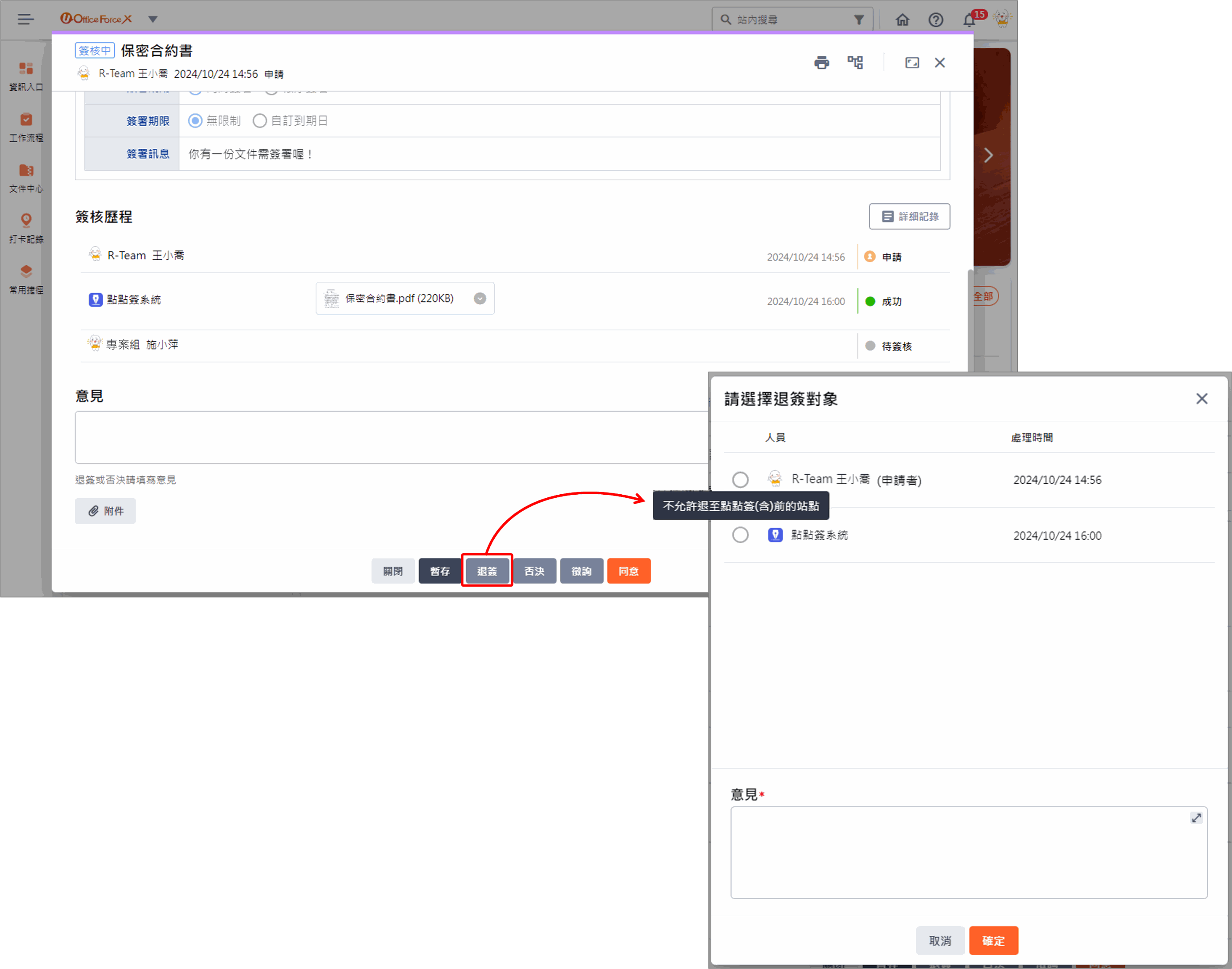Open the hamburger menu at top left
Screen dimensions: 1232x969
click(26, 19)
